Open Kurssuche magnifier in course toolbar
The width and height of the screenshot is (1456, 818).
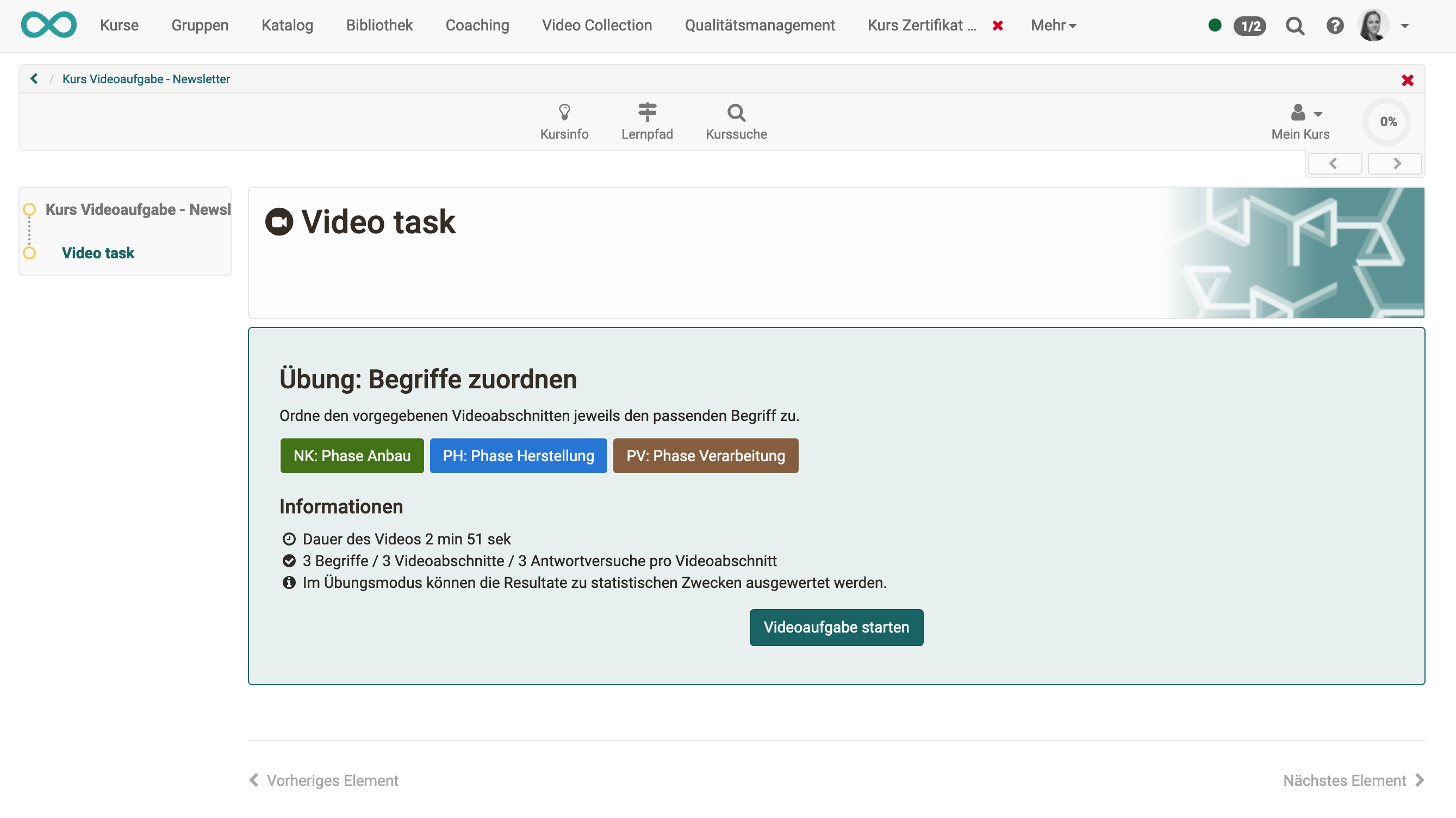[x=736, y=112]
